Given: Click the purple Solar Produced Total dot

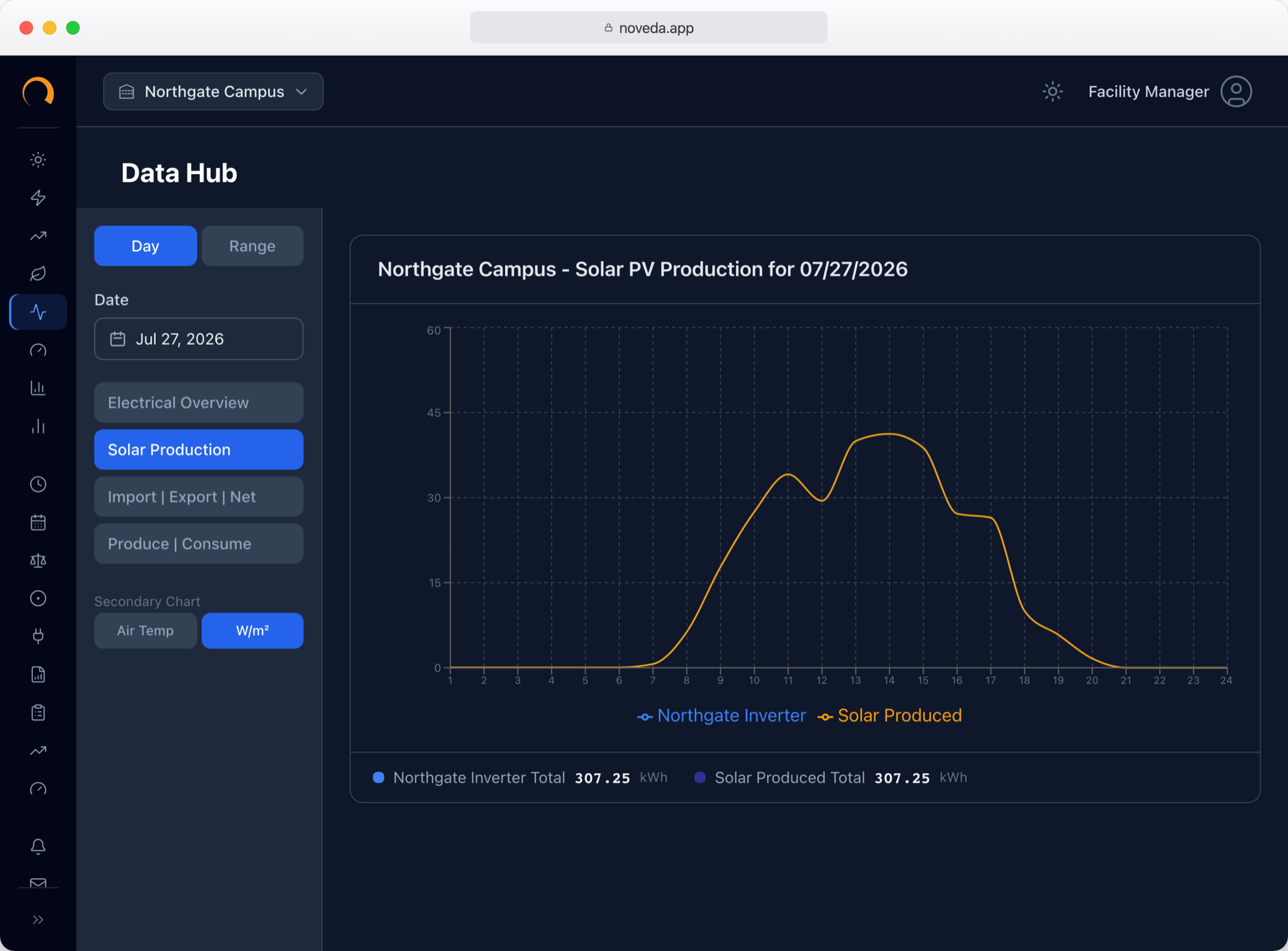Looking at the screenshot, I should pyautogui.click(x=700, y=777).
